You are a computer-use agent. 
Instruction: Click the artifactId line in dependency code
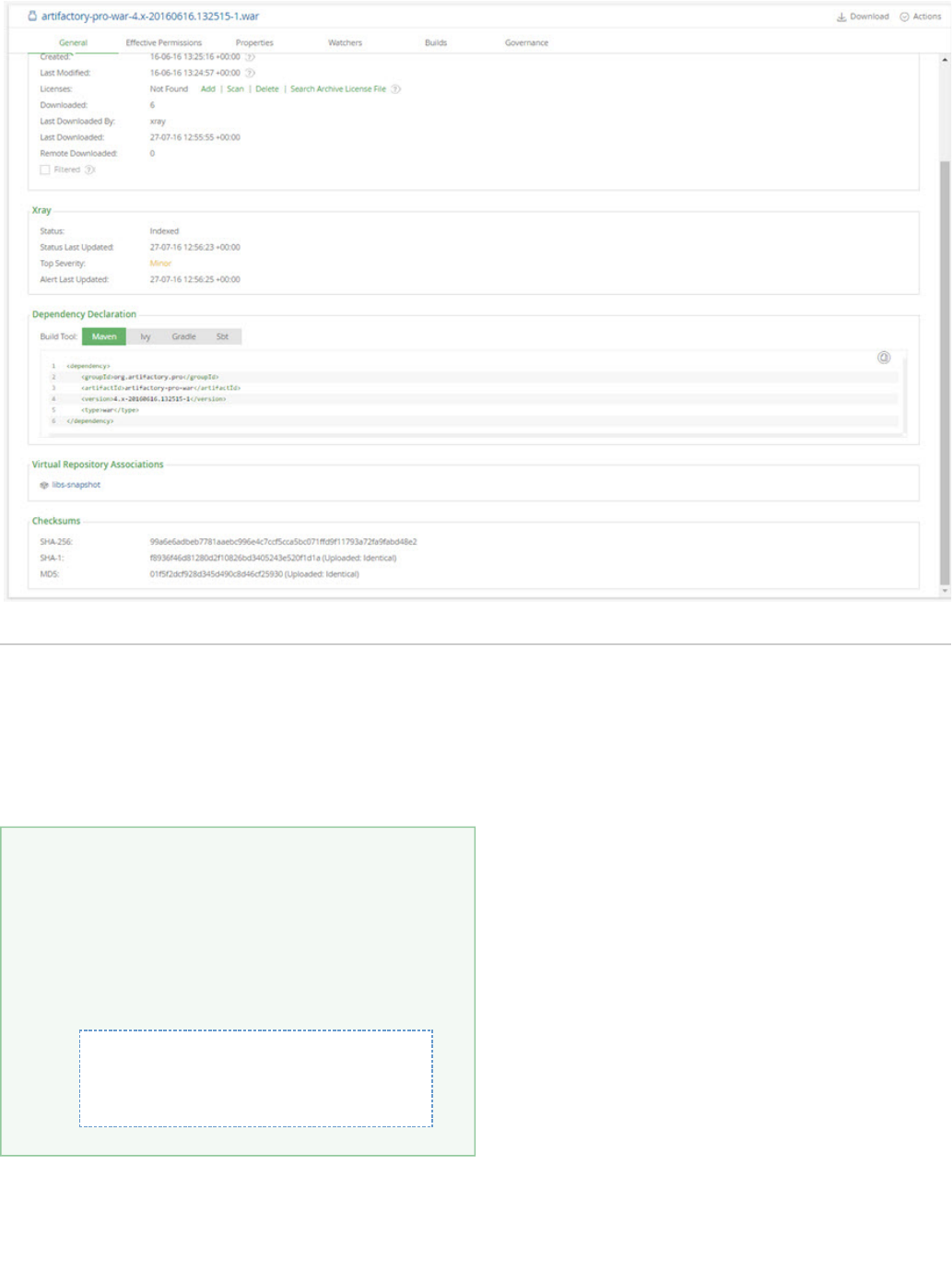coord(160,388)
